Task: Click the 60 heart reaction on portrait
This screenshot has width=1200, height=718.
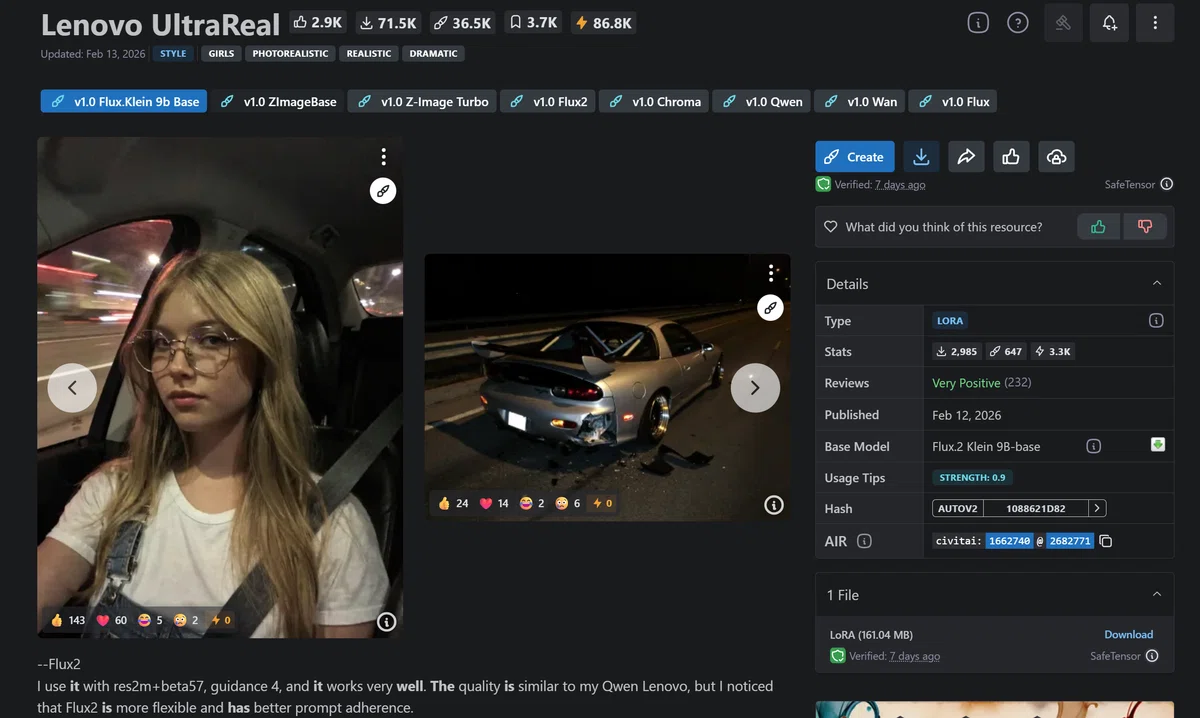Action: tap(112, 620)
